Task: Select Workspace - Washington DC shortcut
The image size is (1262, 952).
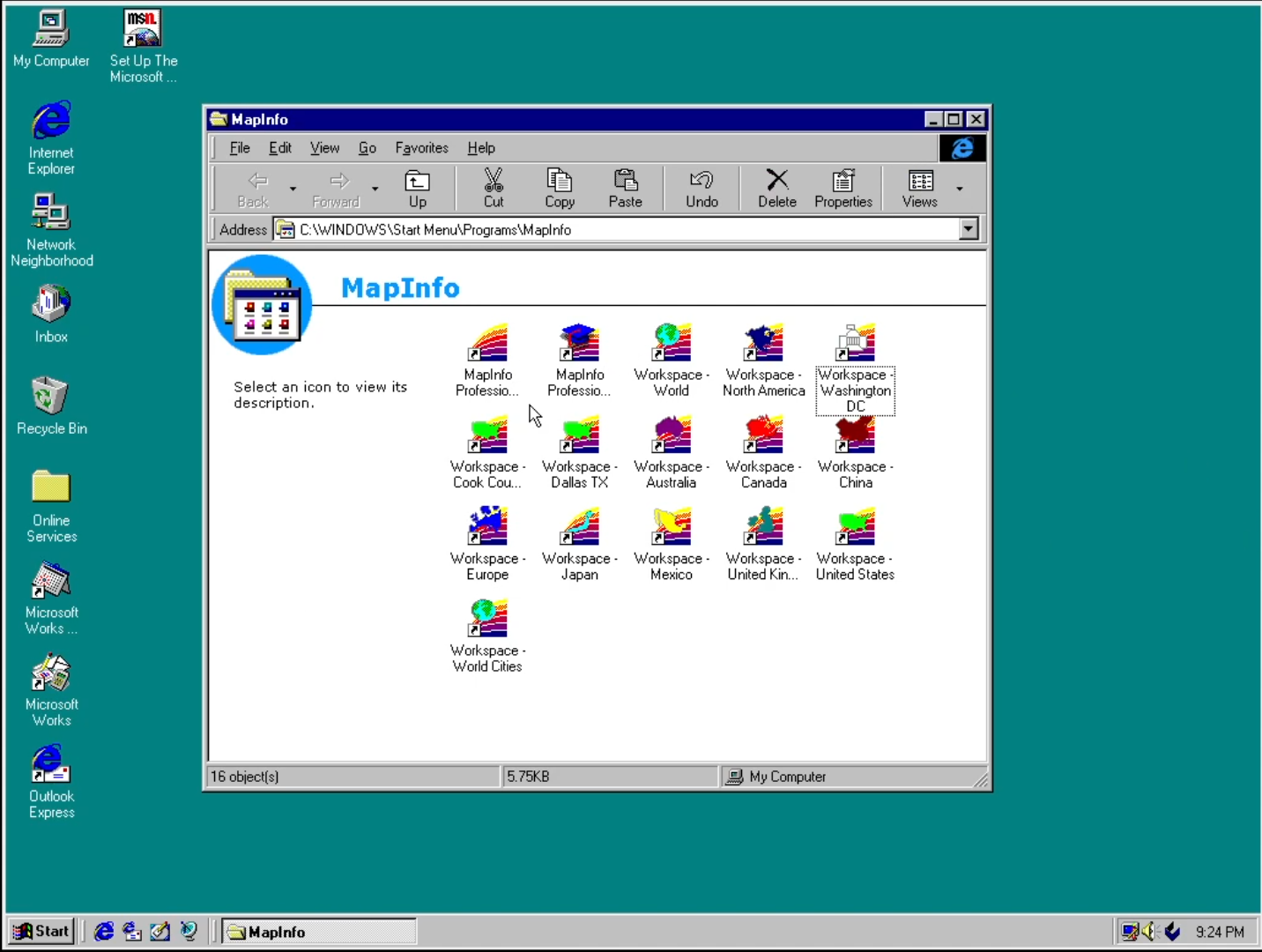Action: (x=856, y=368)
